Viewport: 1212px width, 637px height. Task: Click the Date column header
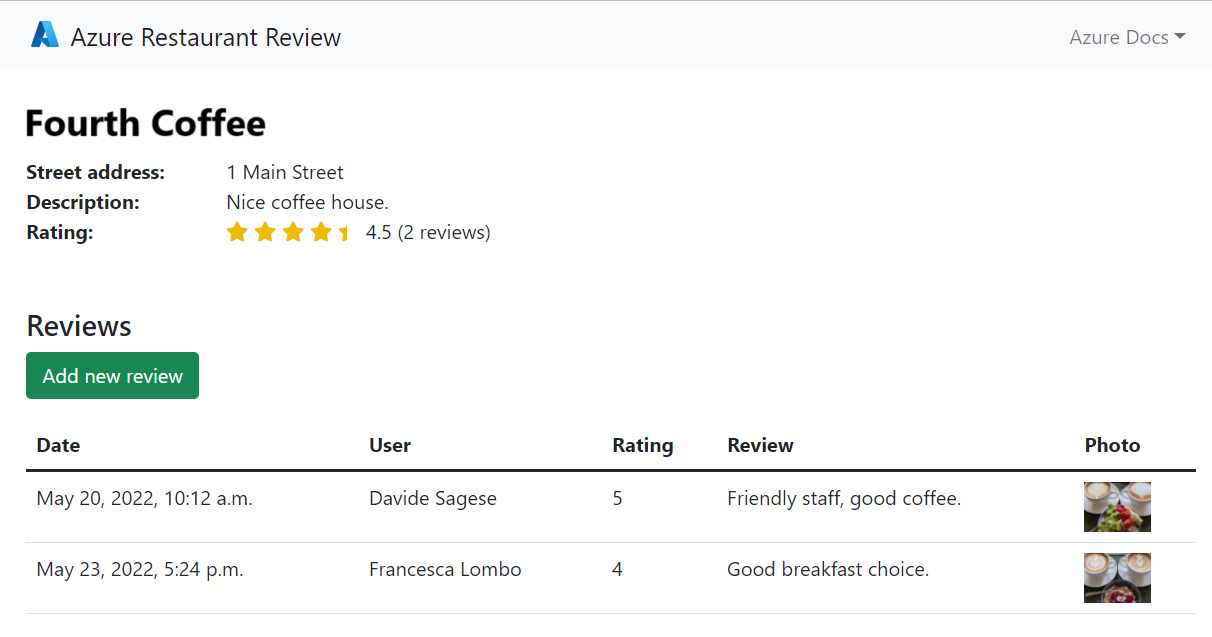tap(58, 445)
